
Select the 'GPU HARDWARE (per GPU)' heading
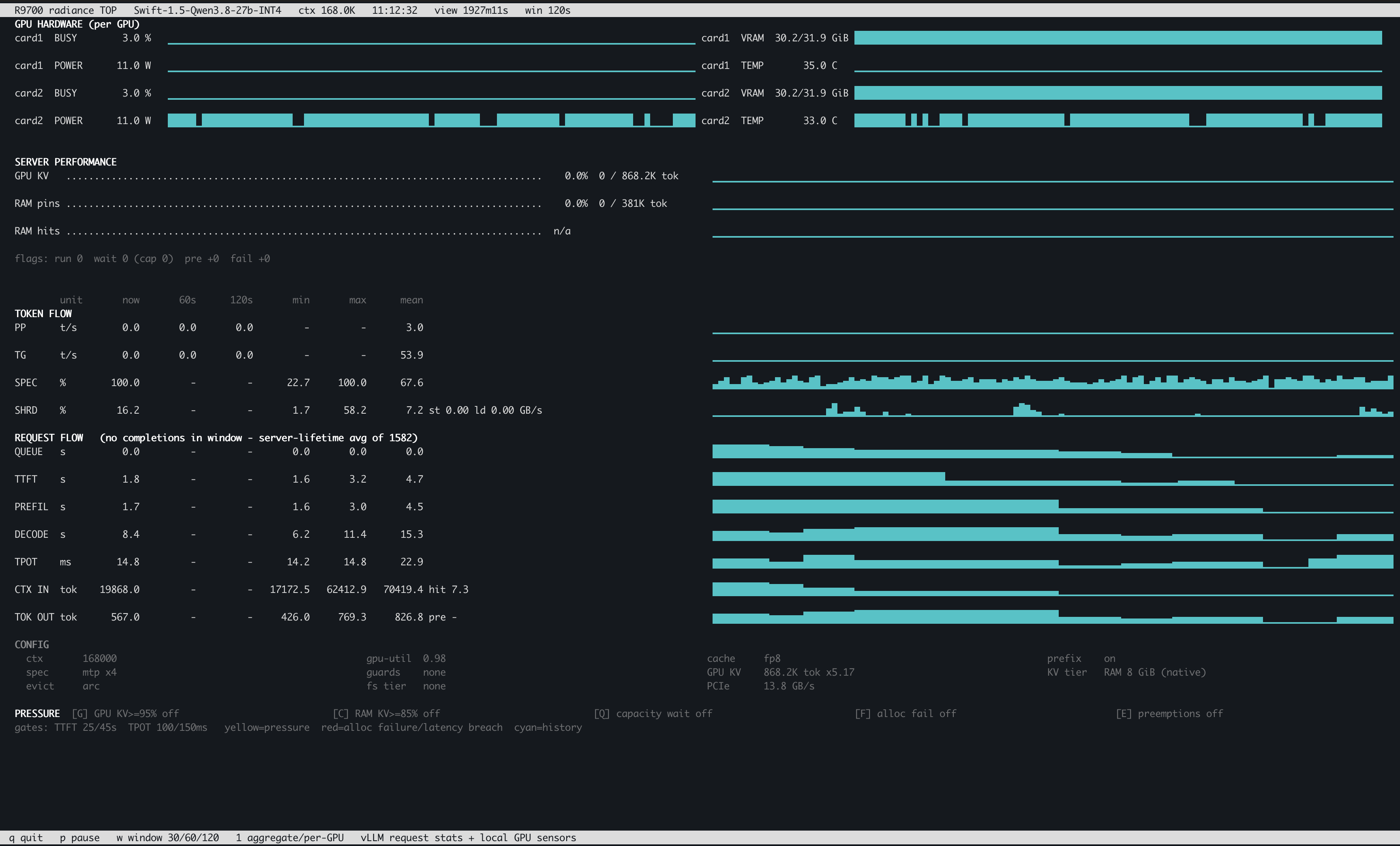click(77, 24)
